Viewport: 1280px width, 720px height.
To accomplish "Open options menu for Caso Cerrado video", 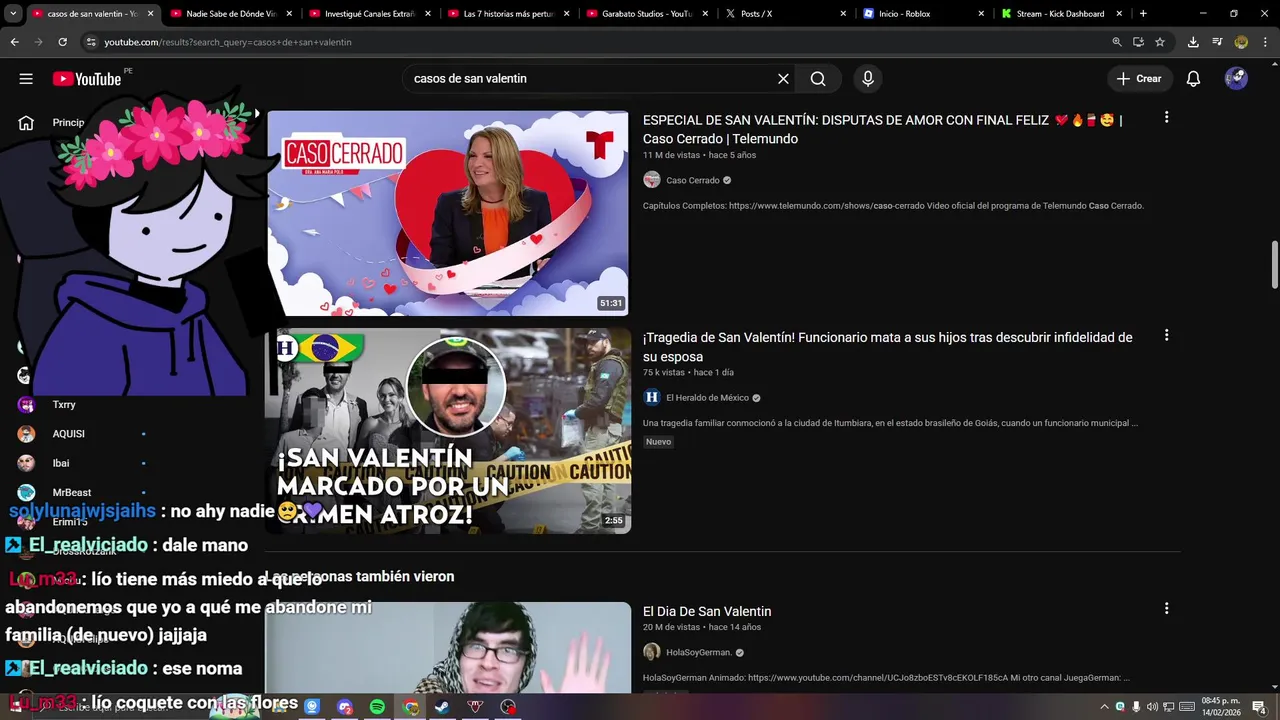I will point(1166,118).
